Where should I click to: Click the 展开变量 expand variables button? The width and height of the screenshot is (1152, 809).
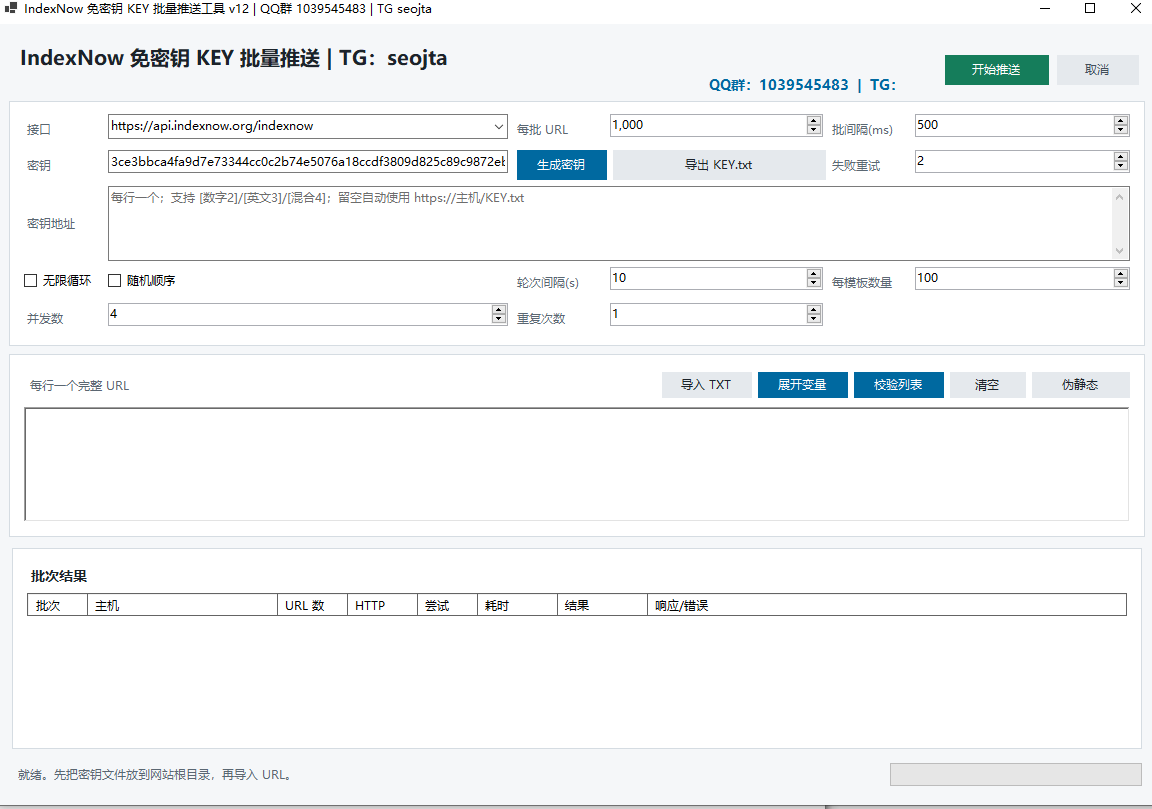click(x=802, y=385)
